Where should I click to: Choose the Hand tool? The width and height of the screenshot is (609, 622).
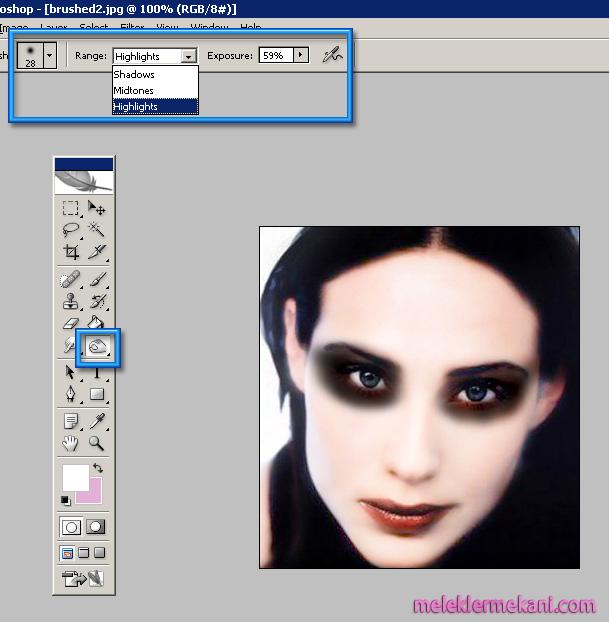pyautogui.click(x=71, y=443)
